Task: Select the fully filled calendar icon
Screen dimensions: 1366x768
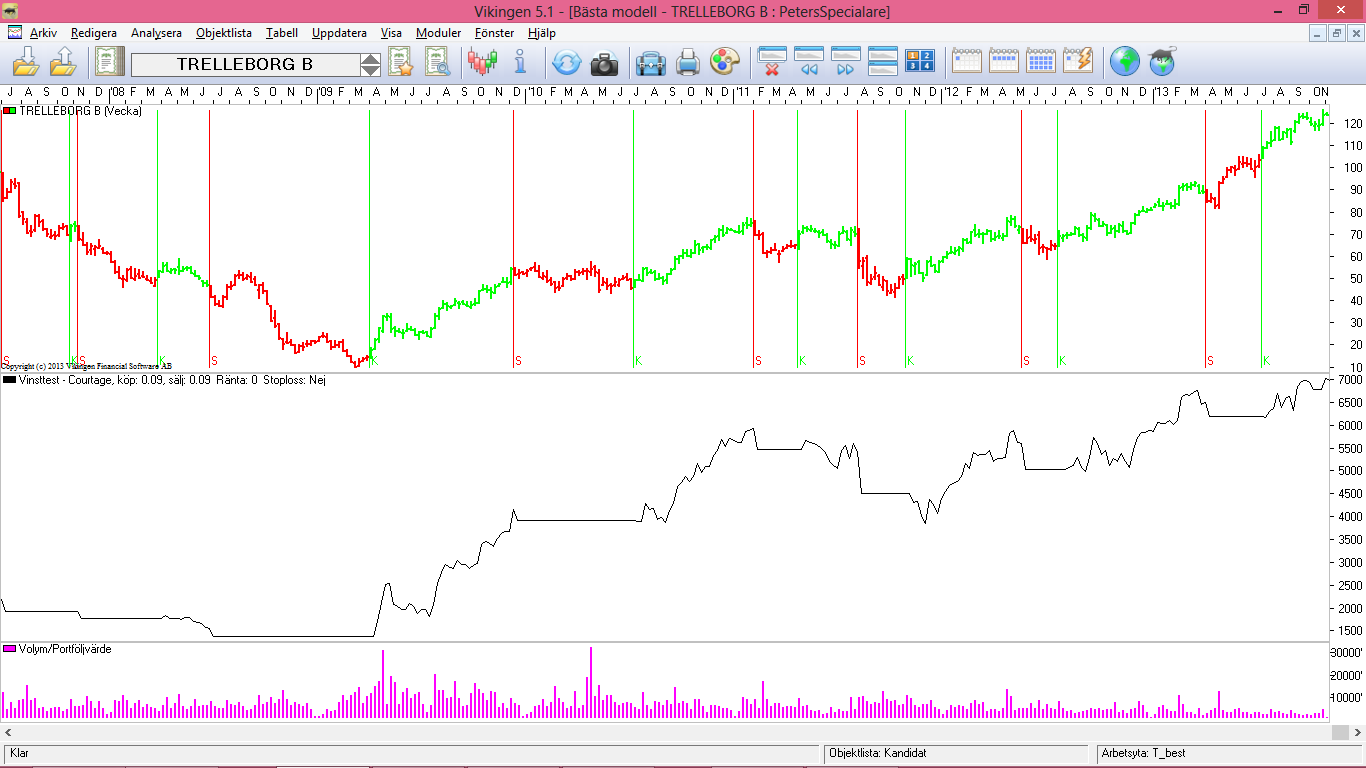Action: click(x=1041, y=61)
